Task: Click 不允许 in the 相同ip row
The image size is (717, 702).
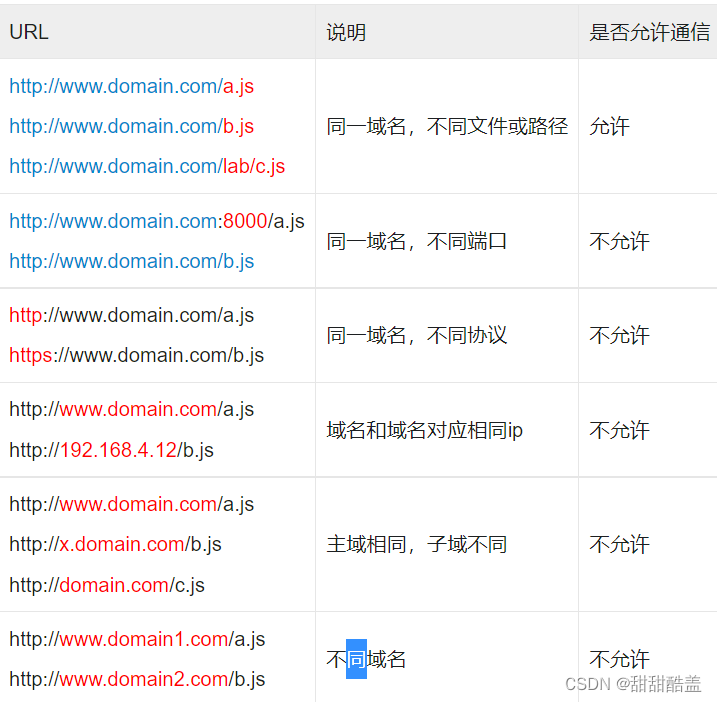Action: pyautogui.click(x=619, y=430)
